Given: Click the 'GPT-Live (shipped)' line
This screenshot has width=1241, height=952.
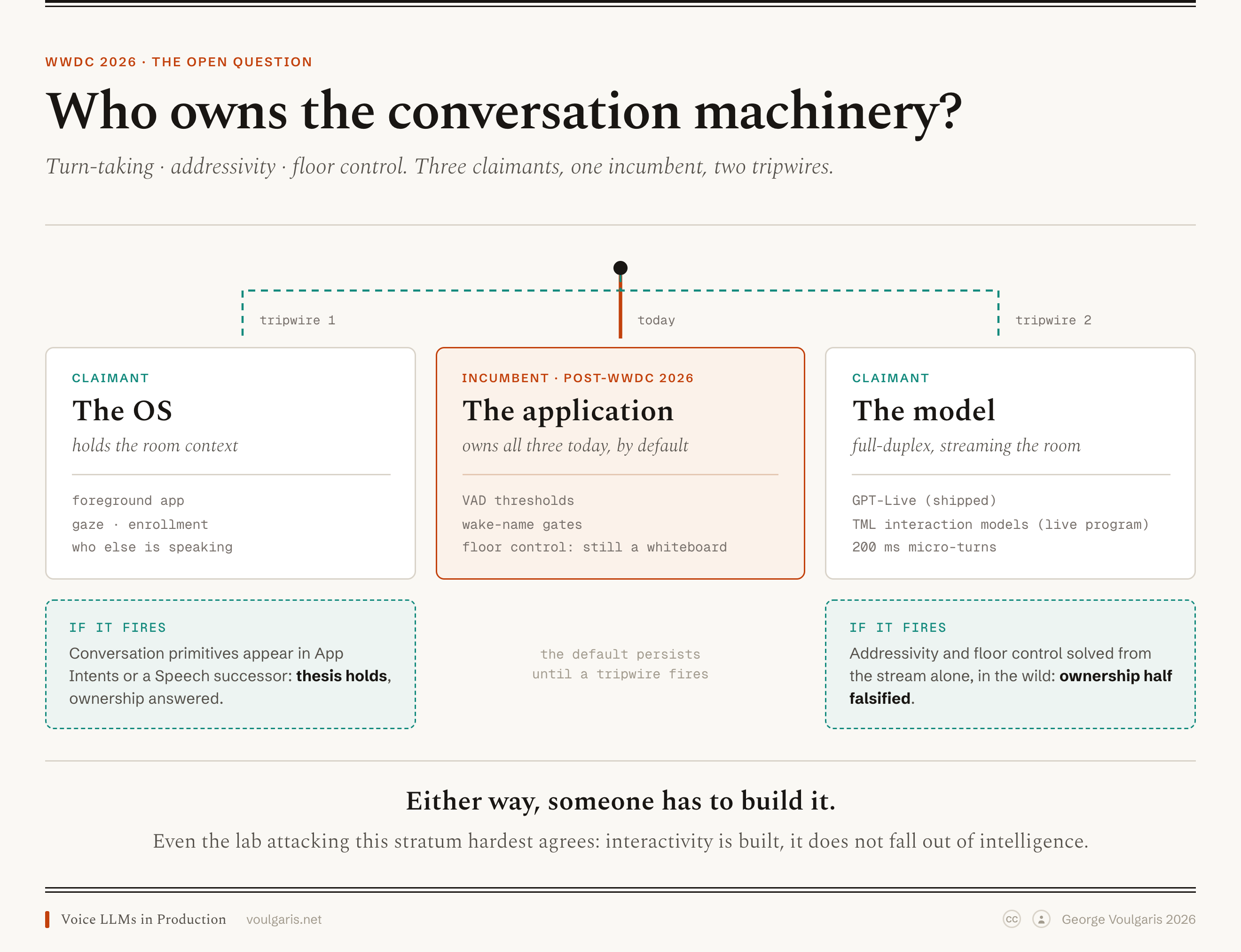Looking at the screenshot, I should click(x=924, y=500).
